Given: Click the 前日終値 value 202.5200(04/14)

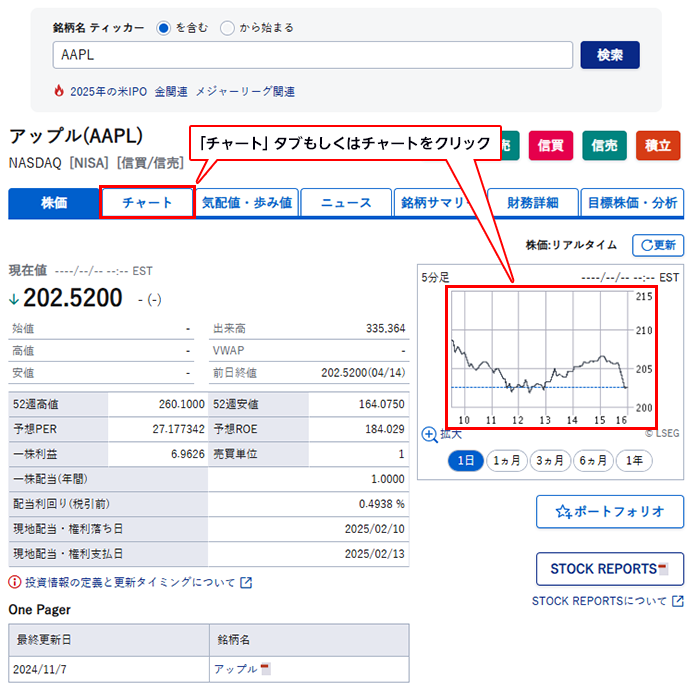Looking at the screenshot, I should 363,373.
